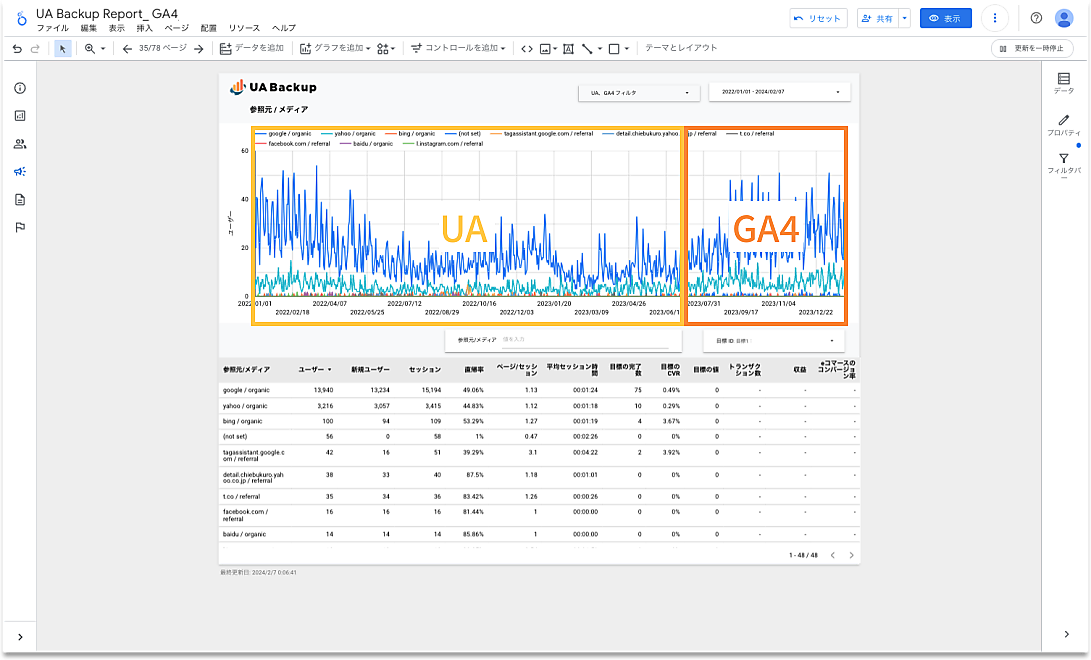Click the embed URL code icon

[526, 48]
